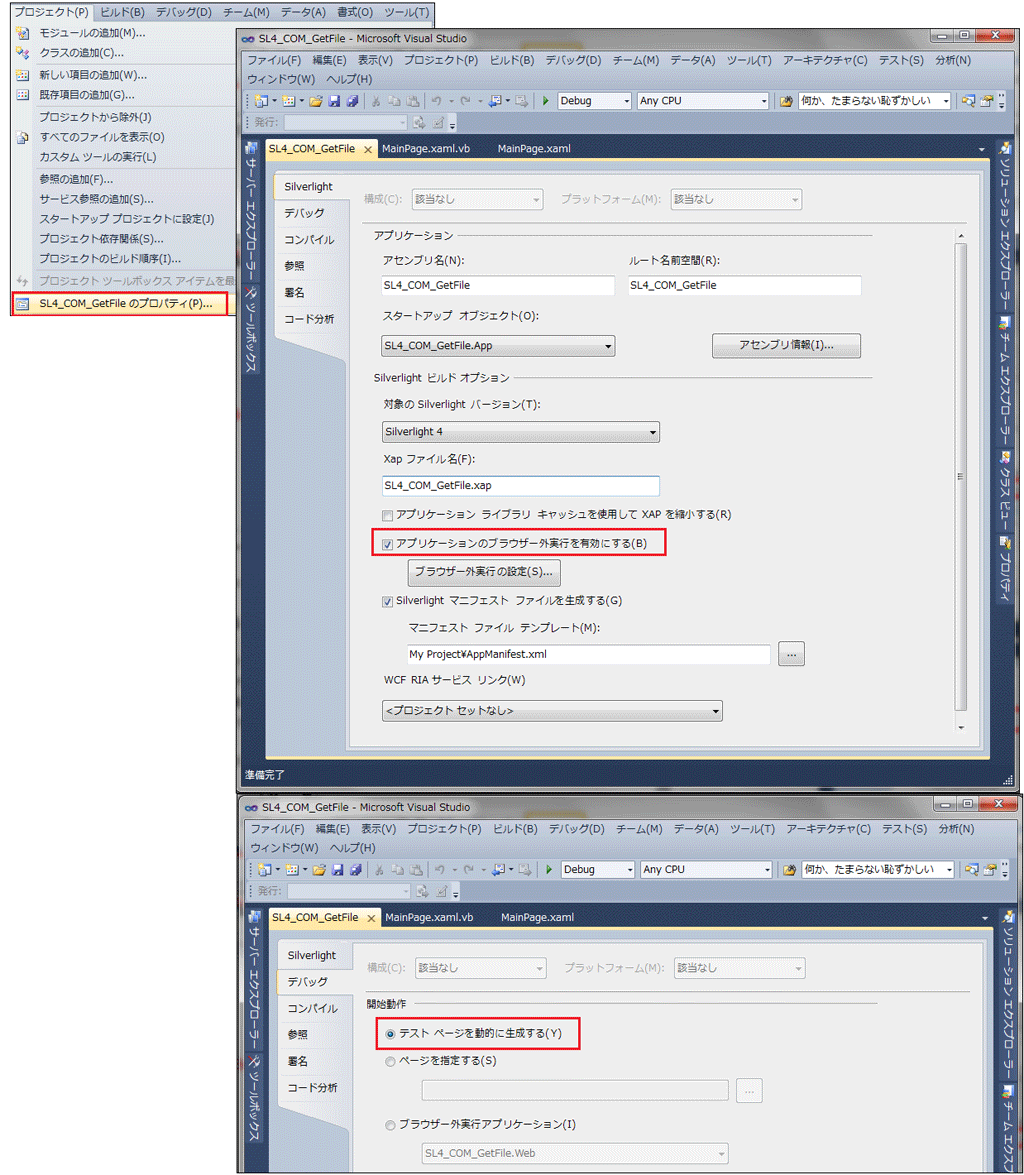Viewport: 1024px width, 1175px height.
Task: Click Save All icon in lower window toolbar
Action: coord(355,870)
